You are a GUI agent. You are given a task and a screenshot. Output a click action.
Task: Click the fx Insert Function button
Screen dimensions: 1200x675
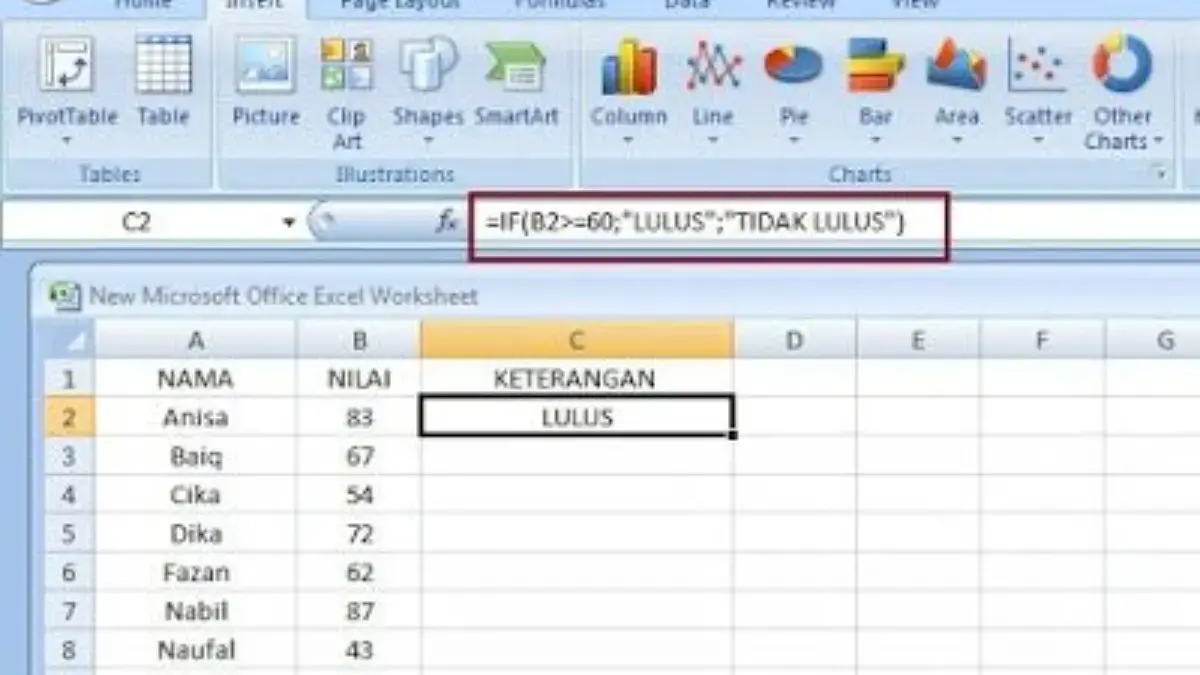[447, 222]
